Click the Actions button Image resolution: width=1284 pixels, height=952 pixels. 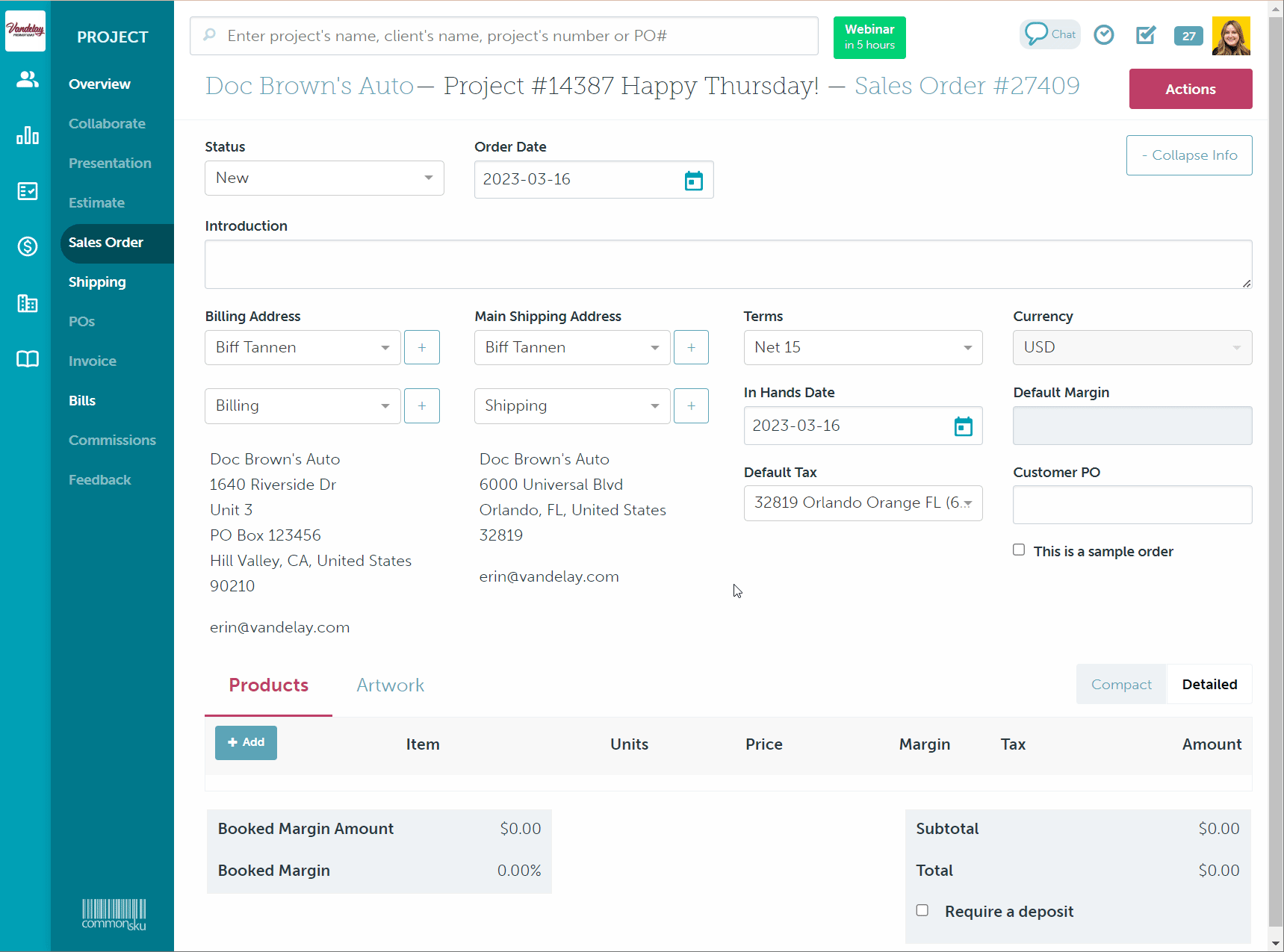coord(1189,89)
